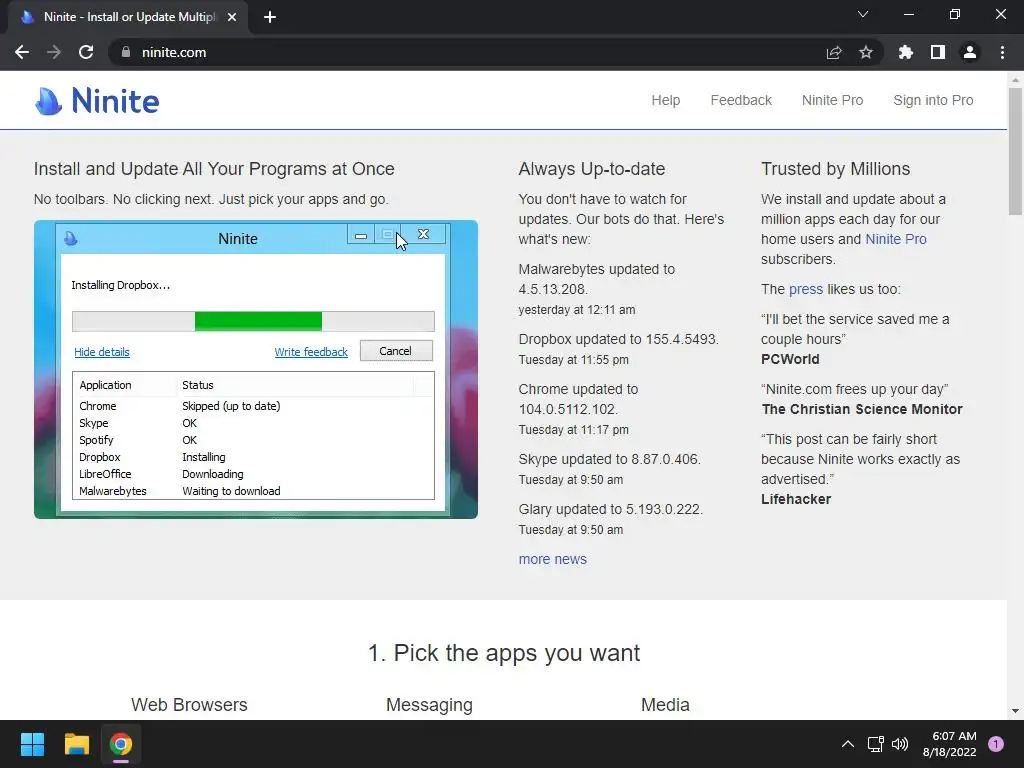Open the Chrome profile avatar
1024x768 pixels.
click(x=970, y=52)
